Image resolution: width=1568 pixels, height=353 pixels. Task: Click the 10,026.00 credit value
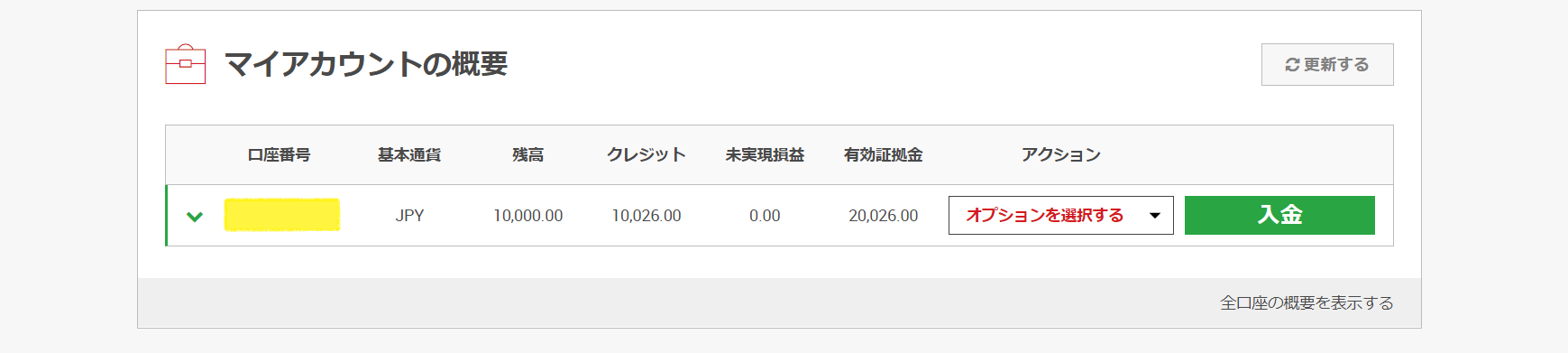click(646, 216)
